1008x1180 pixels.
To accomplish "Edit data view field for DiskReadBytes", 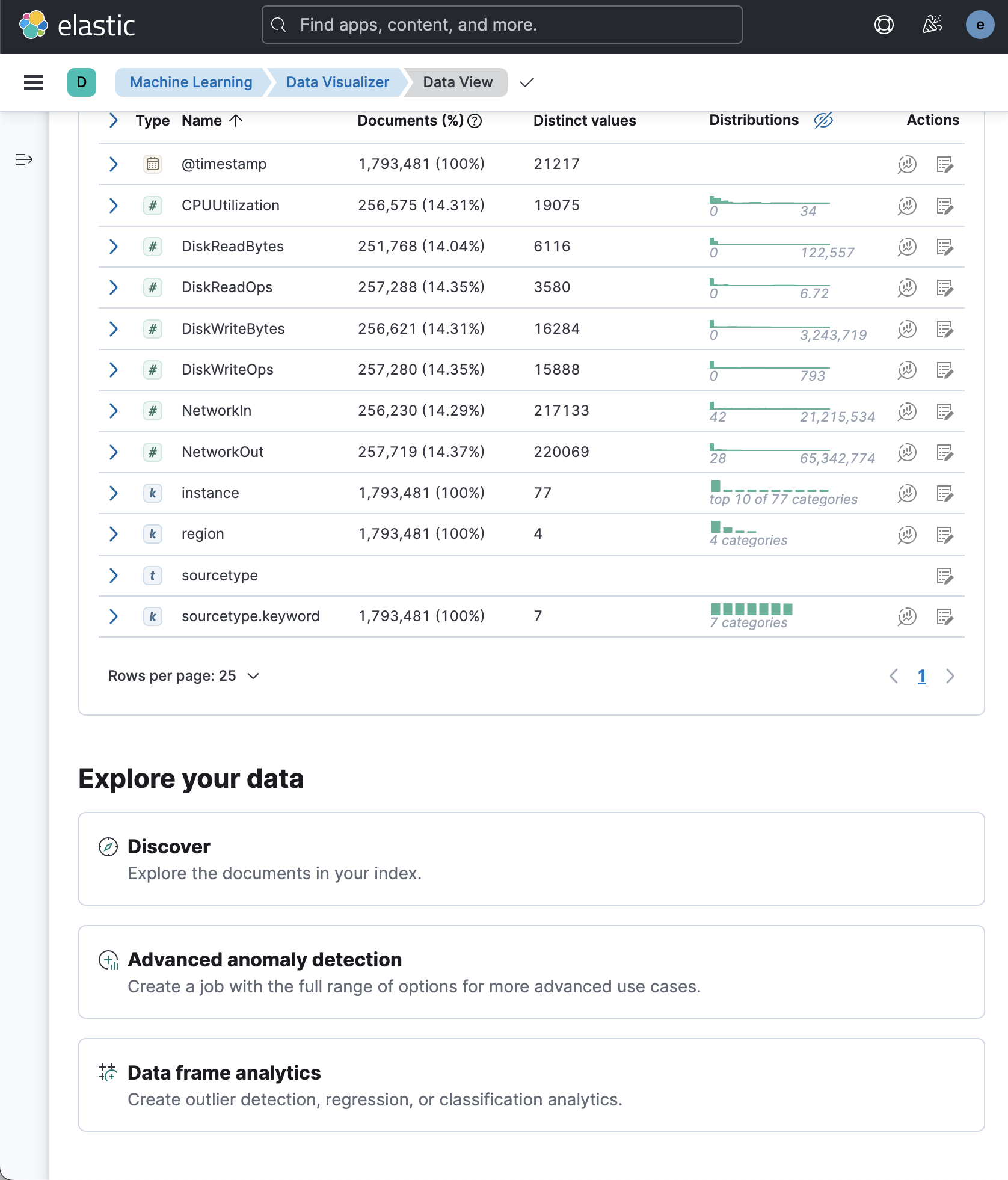I will [x=945, y=247].
